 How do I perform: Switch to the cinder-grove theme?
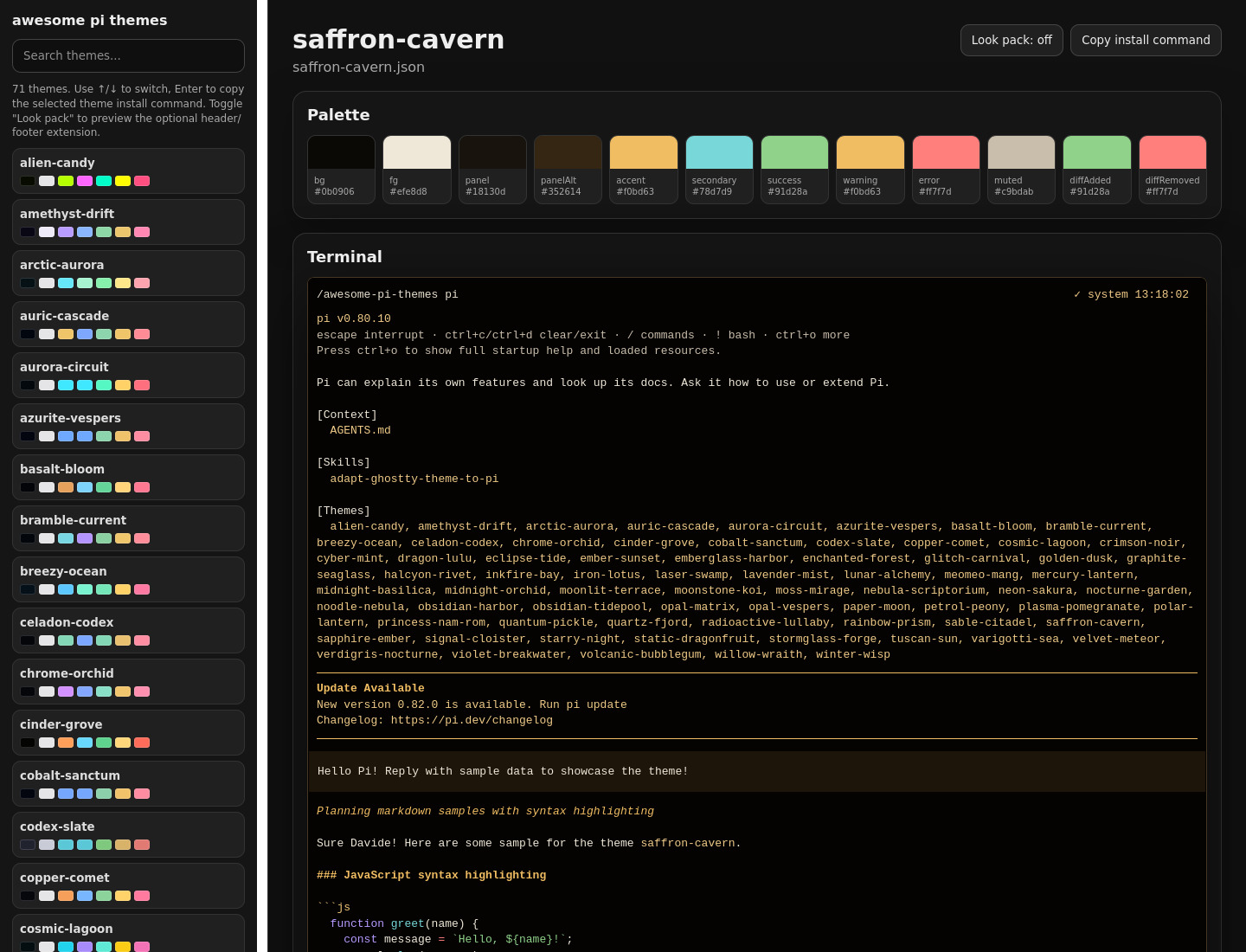pyautogui.click(x=128, y=733)
